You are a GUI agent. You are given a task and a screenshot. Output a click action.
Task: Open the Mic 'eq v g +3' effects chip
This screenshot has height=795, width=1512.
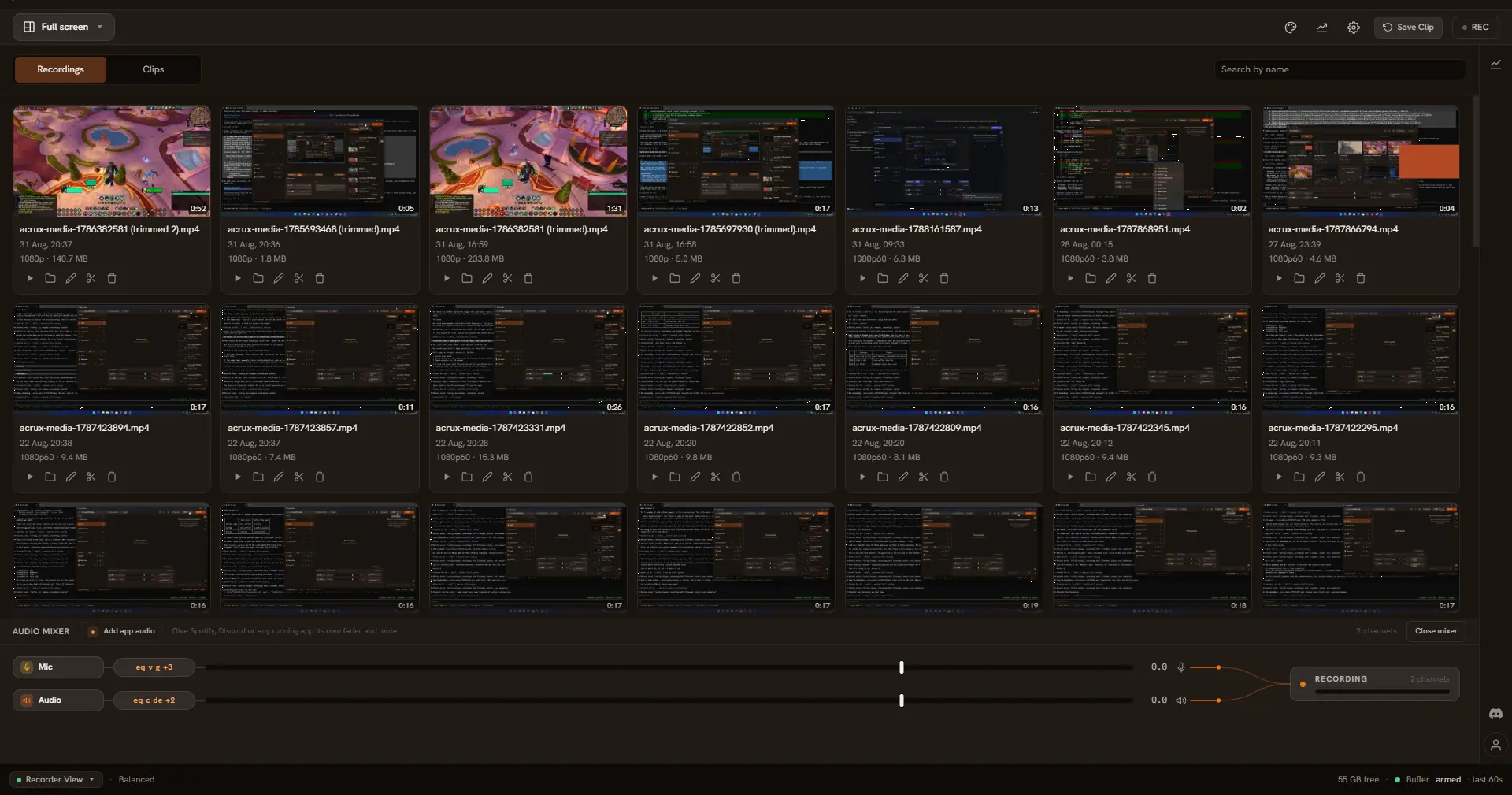[x=154, y=667]
